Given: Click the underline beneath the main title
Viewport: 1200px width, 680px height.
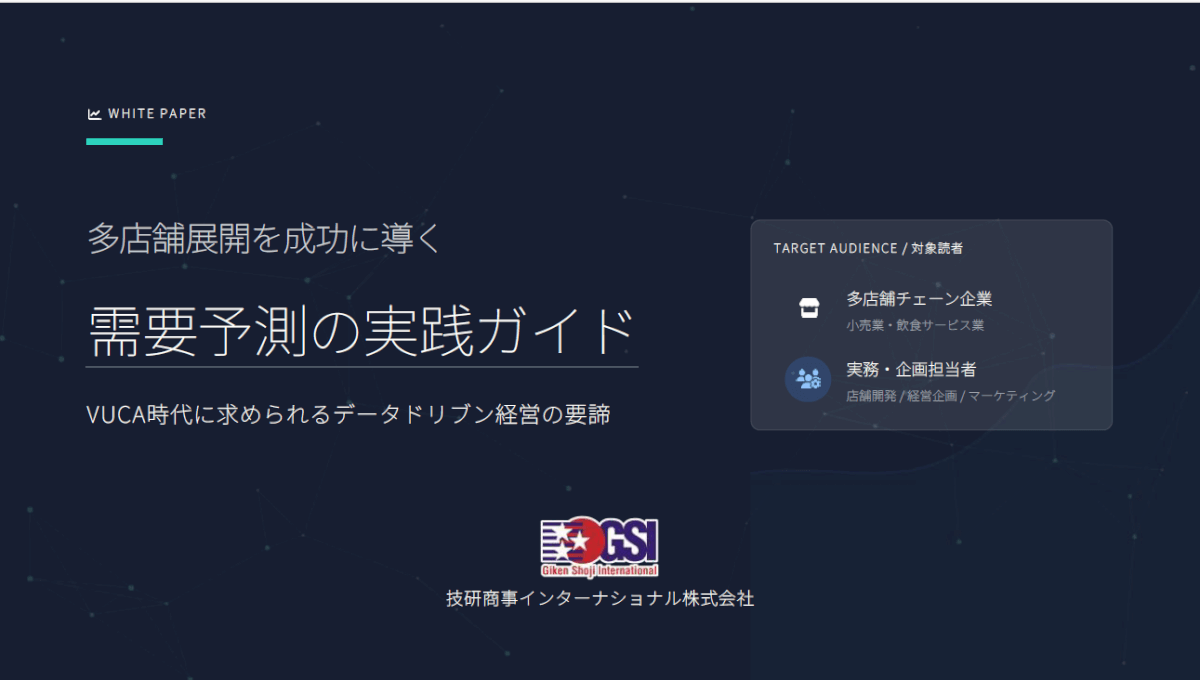Looking at the screenshot, I should click(x=361, y=367).
